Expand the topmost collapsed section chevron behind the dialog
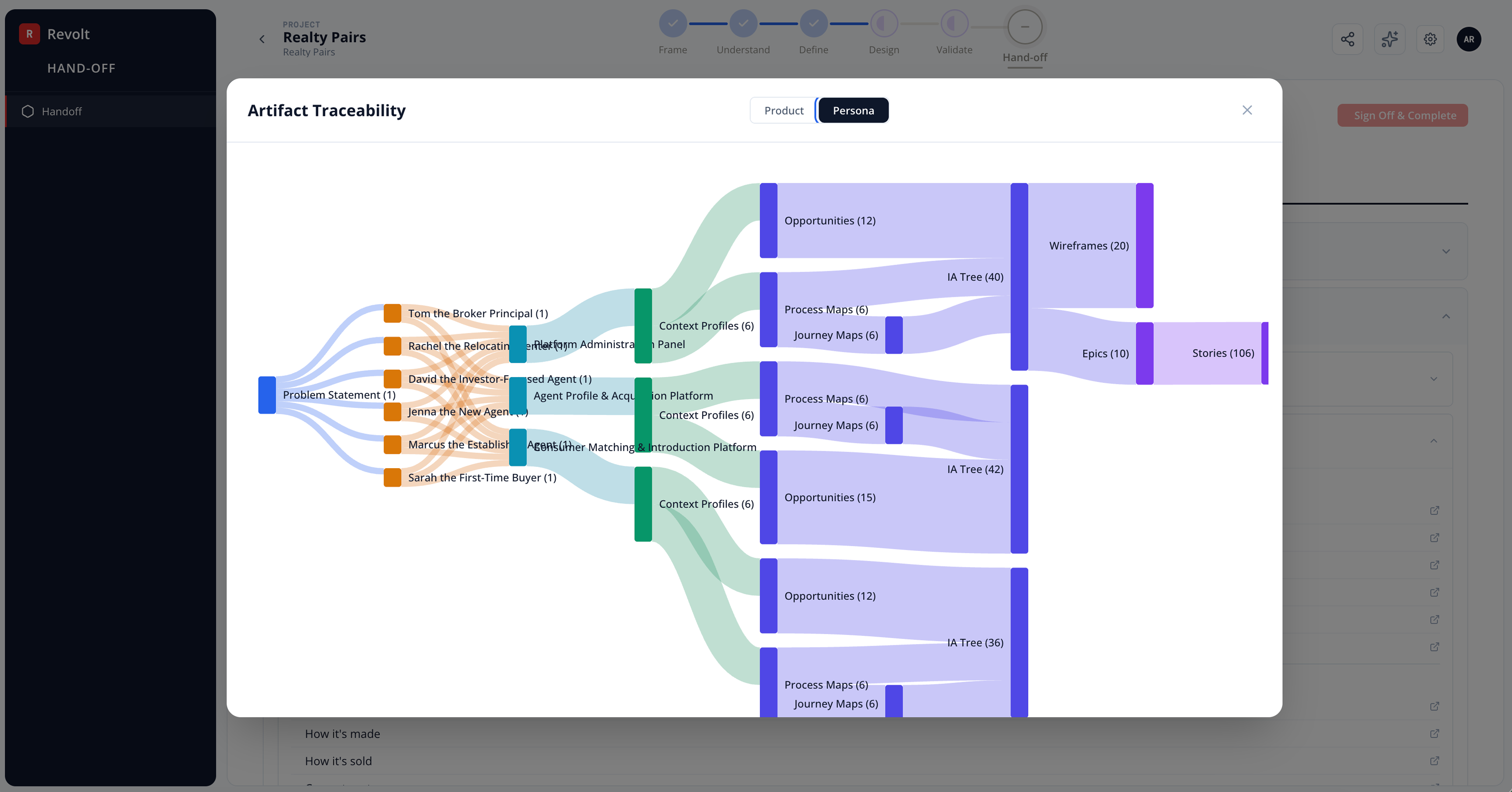1512x792 pixels. click(x=1445, y=251)
